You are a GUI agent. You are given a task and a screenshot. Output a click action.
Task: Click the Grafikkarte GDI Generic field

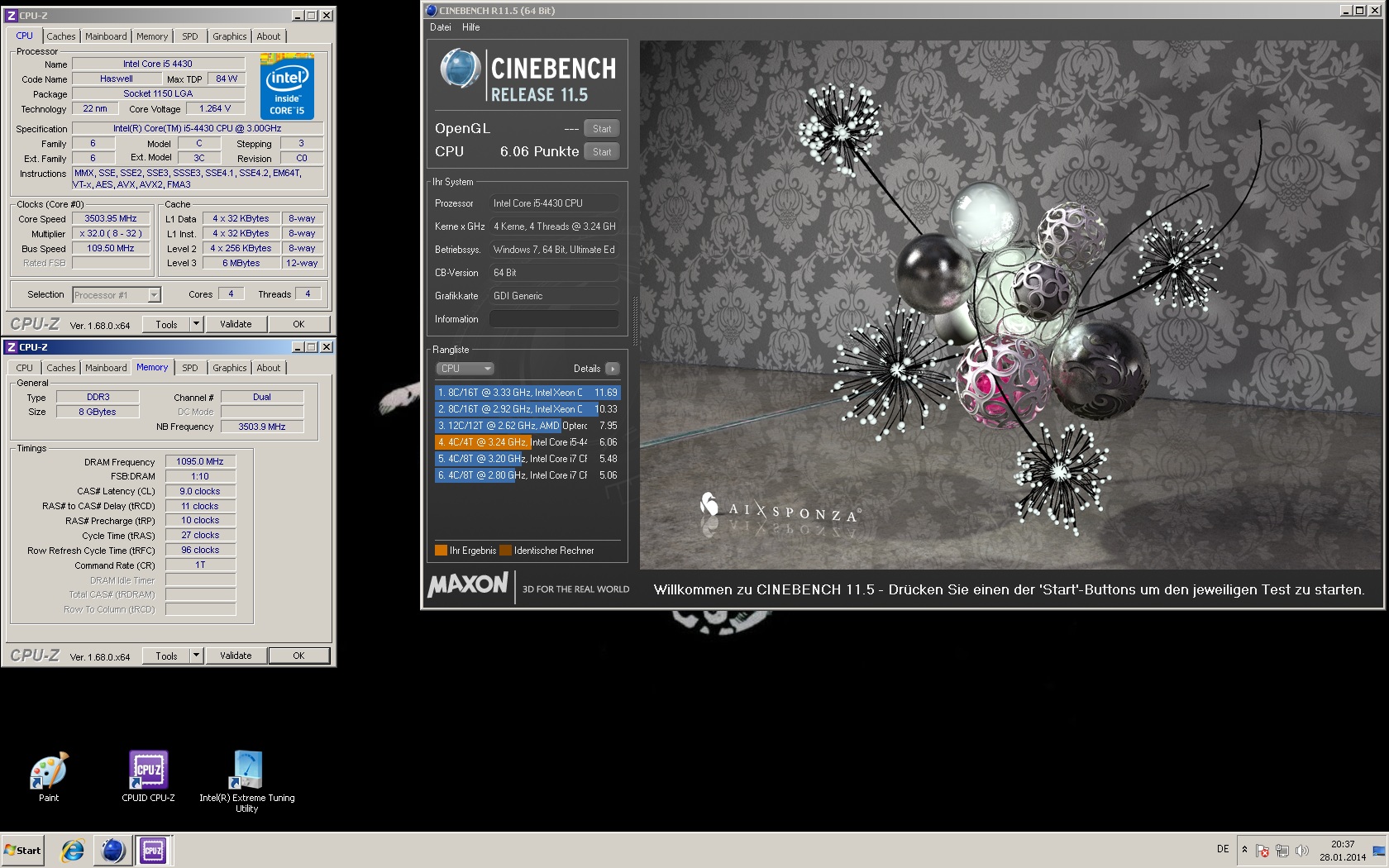pos(554,296)
